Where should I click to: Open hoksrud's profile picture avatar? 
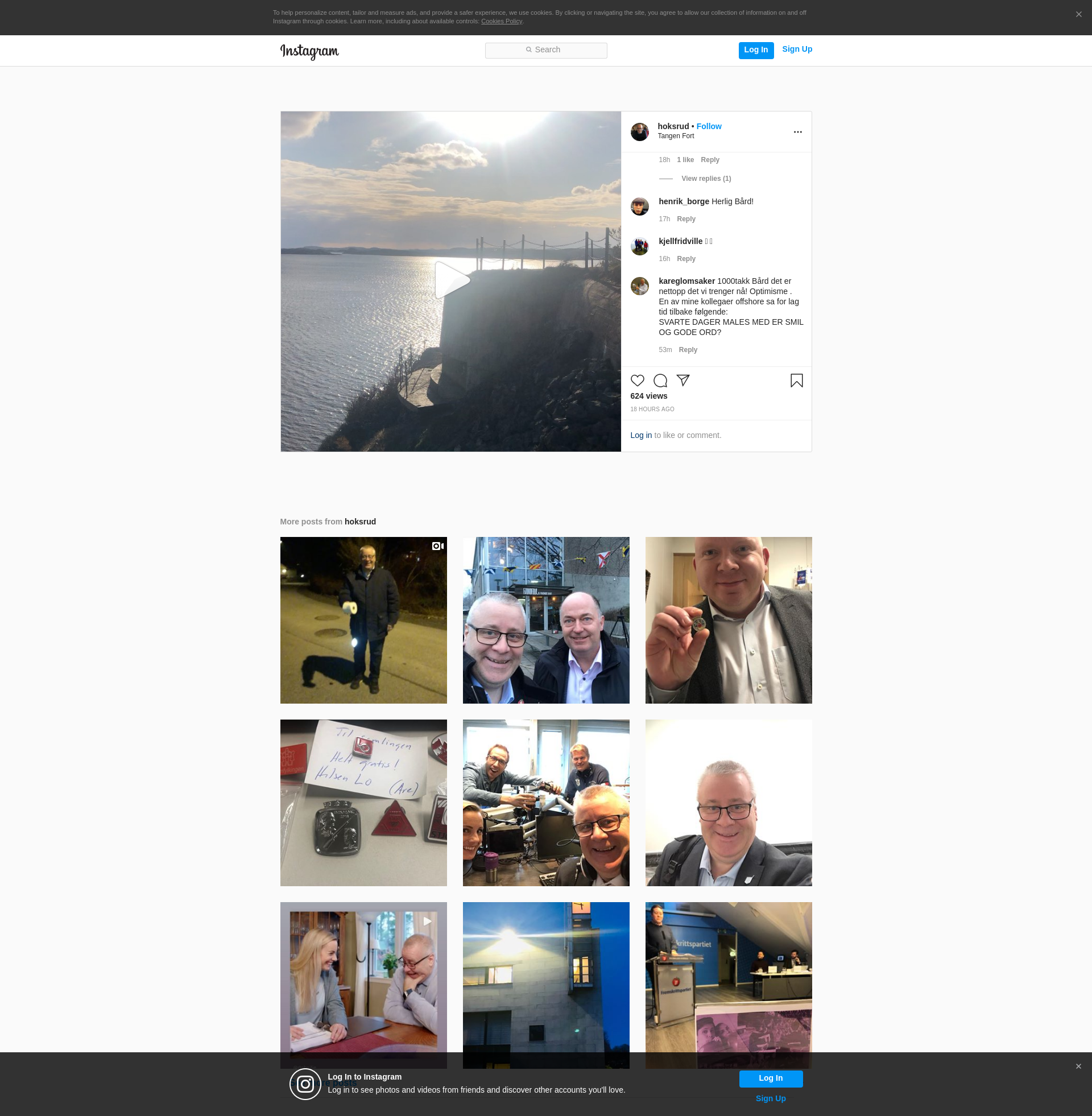(639, 132)
